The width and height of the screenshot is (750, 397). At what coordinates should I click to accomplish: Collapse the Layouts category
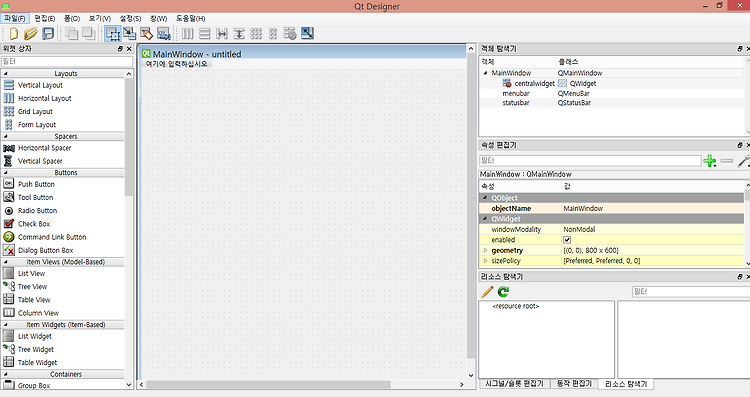(6, 74)
